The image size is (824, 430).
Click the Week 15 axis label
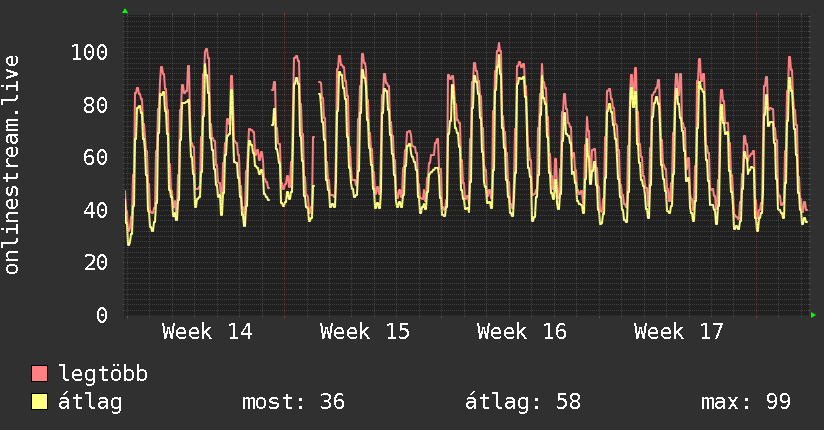(365, 332)
